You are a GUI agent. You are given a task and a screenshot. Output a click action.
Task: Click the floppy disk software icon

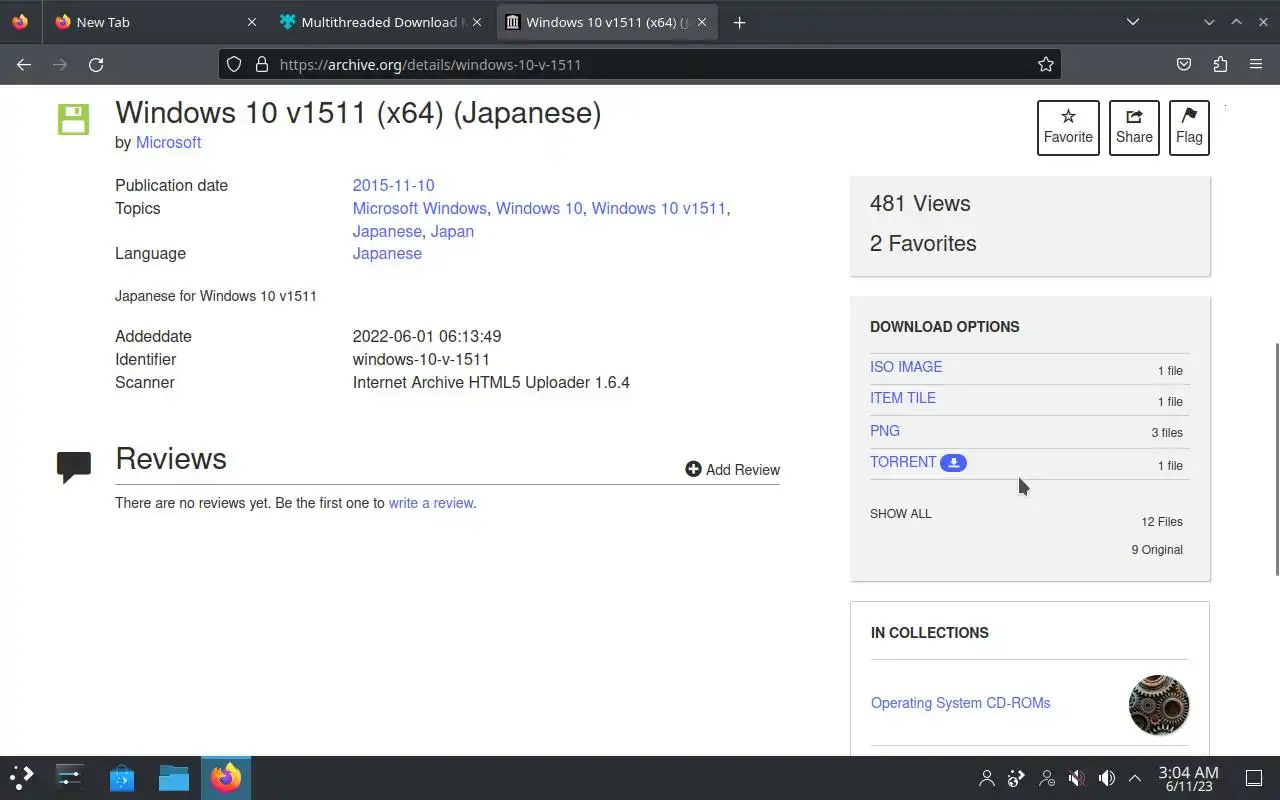click(73, 119)
